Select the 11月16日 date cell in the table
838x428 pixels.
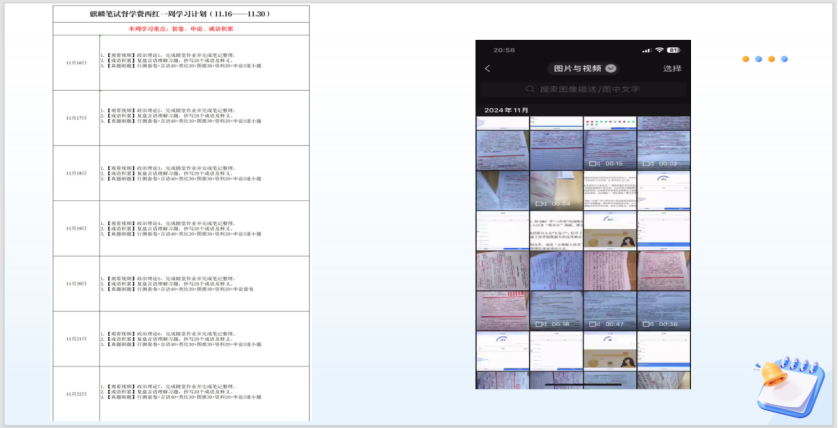click(76, 63)
